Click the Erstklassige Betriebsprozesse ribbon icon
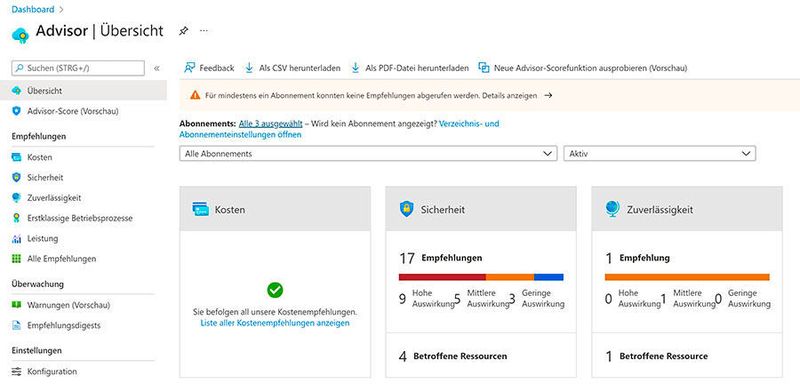The image size is (800, 384). [x=16, y=218]
